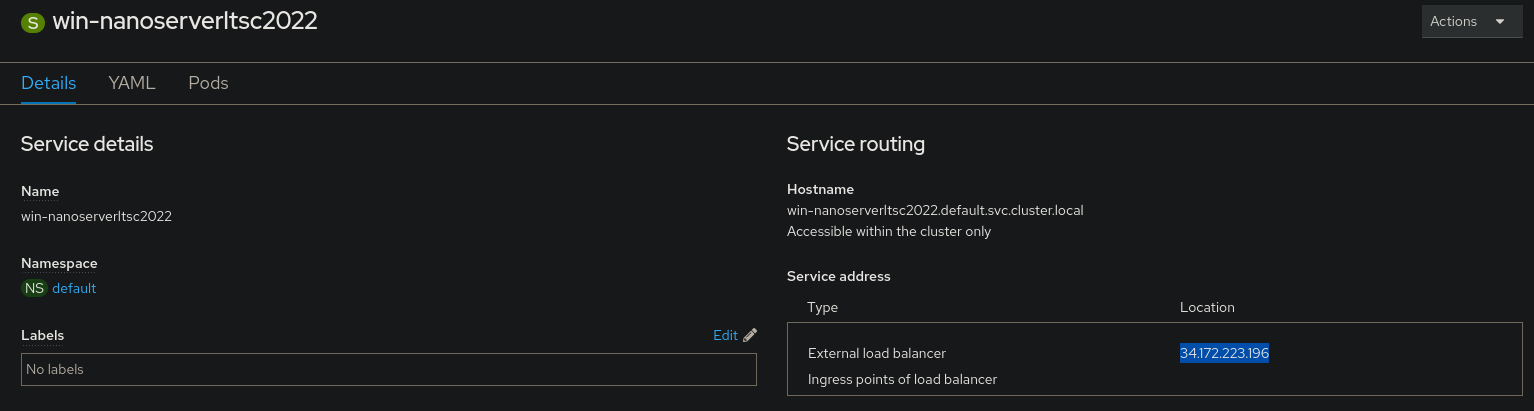This screenshot has width=1534, height=411.
Task: Click the Name field label
Action: click(40, 191)
